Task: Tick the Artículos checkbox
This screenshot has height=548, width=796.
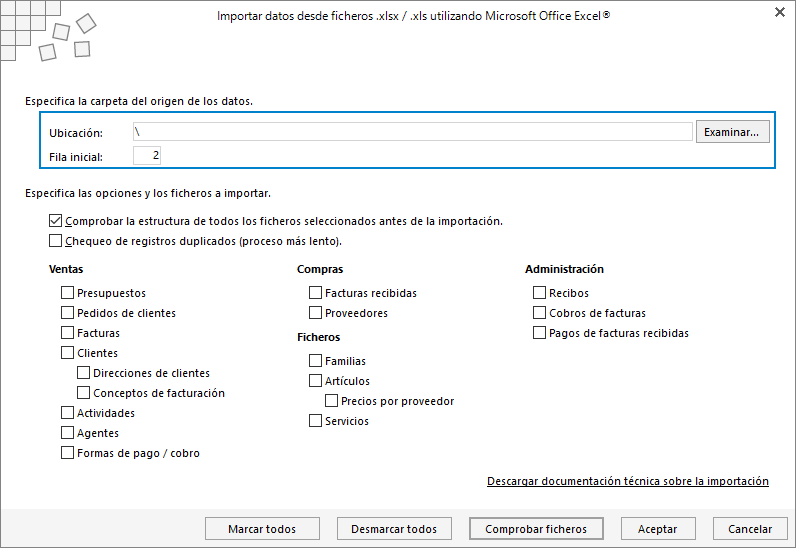Action: tap(315, 380)
